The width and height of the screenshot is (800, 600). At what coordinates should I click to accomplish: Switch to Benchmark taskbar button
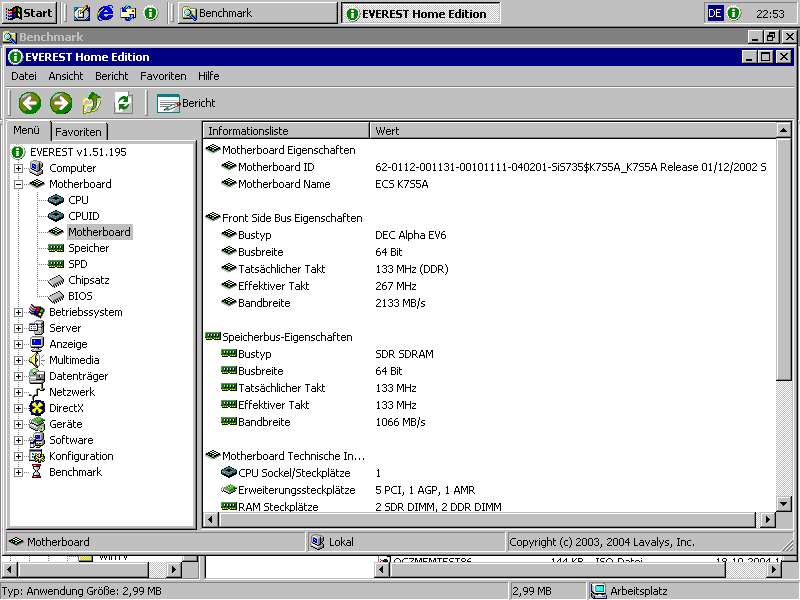point(257,13)
